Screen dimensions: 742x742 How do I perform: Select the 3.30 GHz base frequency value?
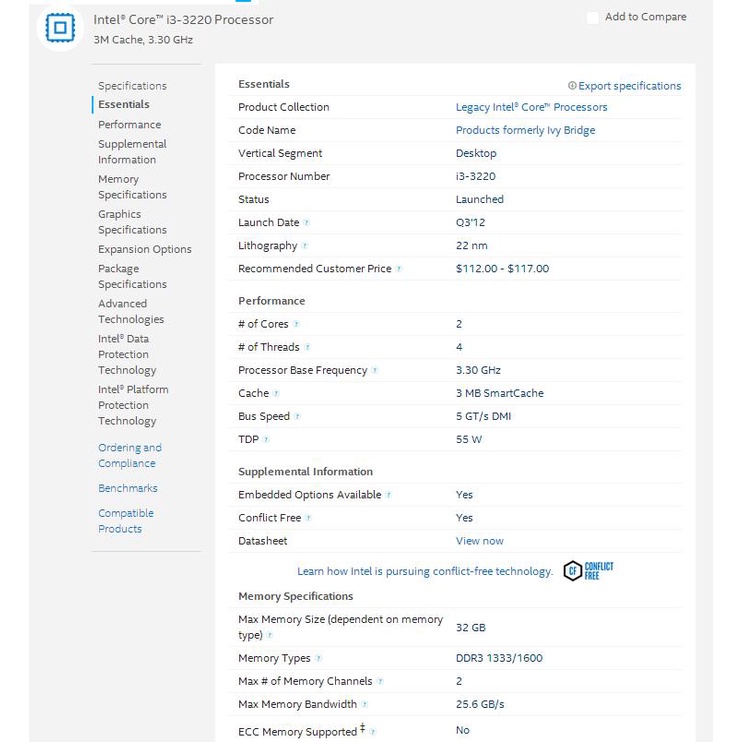(478, 370)
